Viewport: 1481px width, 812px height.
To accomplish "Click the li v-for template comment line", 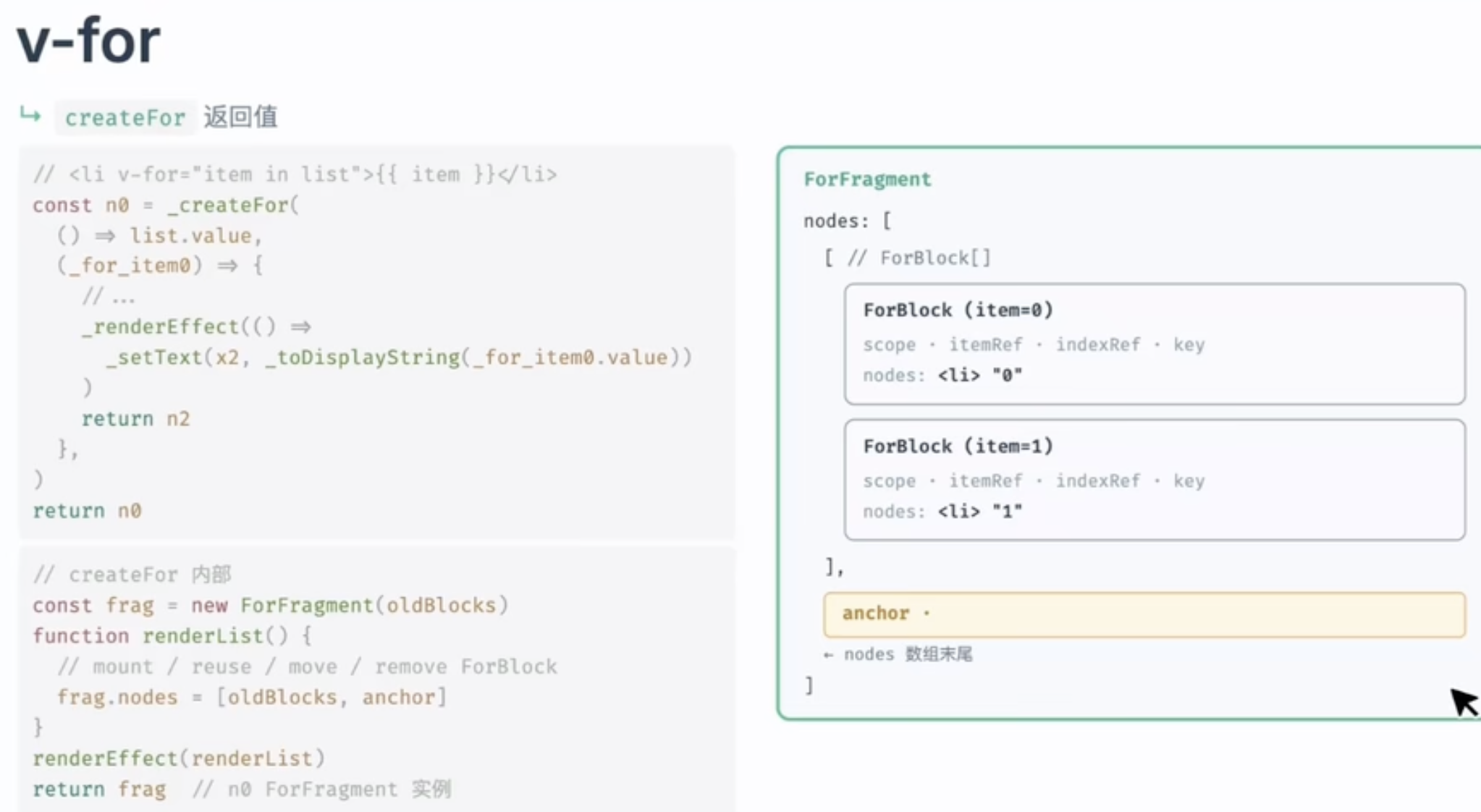I will coord(295,174).
